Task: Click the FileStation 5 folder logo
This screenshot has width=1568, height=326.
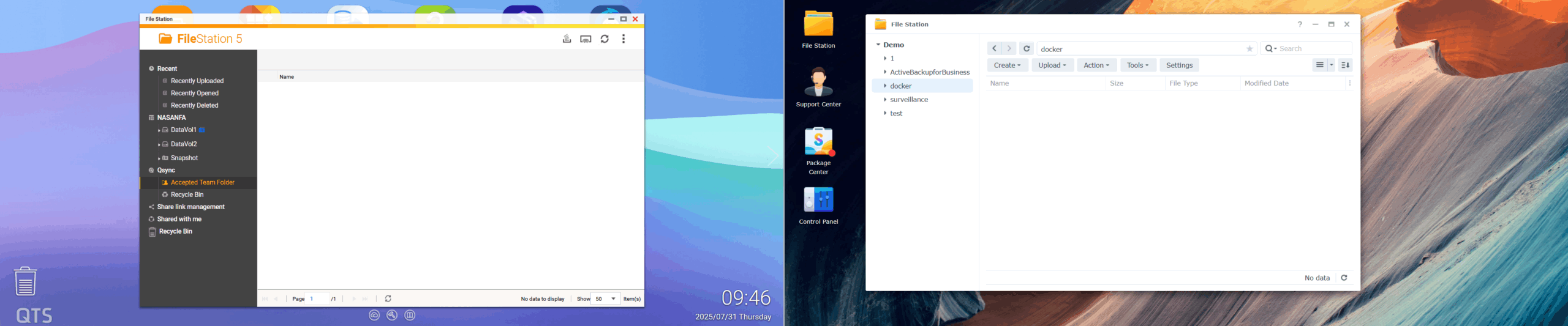Action: (165, 39)
